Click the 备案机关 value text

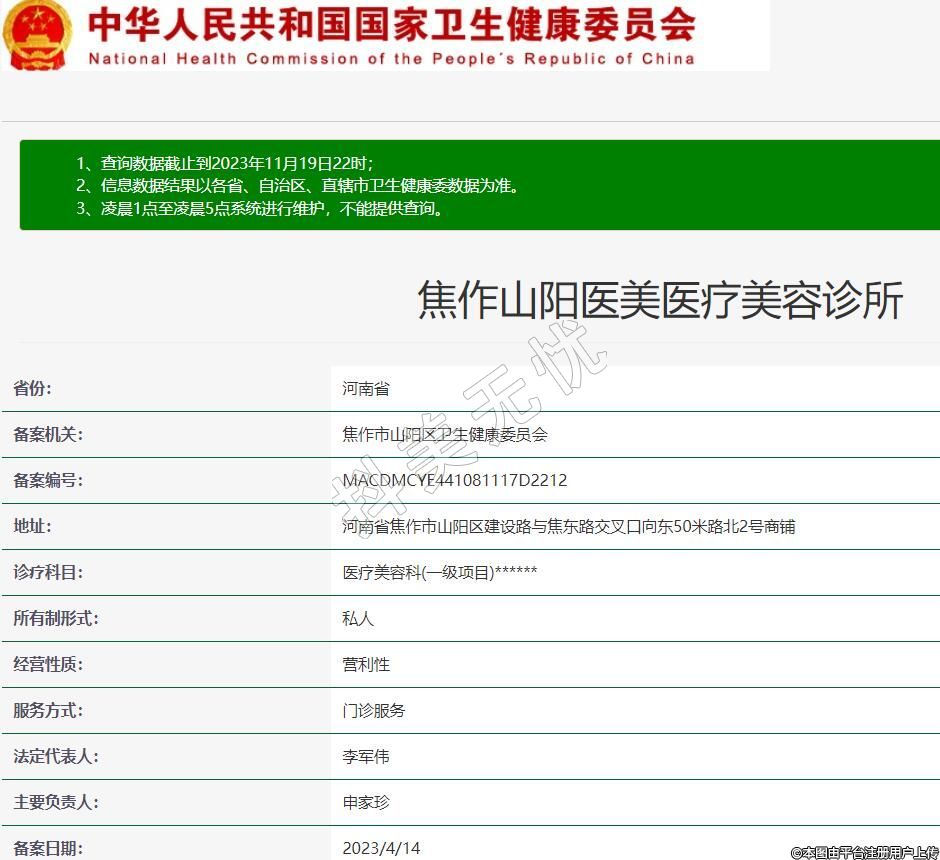[445, 434]
